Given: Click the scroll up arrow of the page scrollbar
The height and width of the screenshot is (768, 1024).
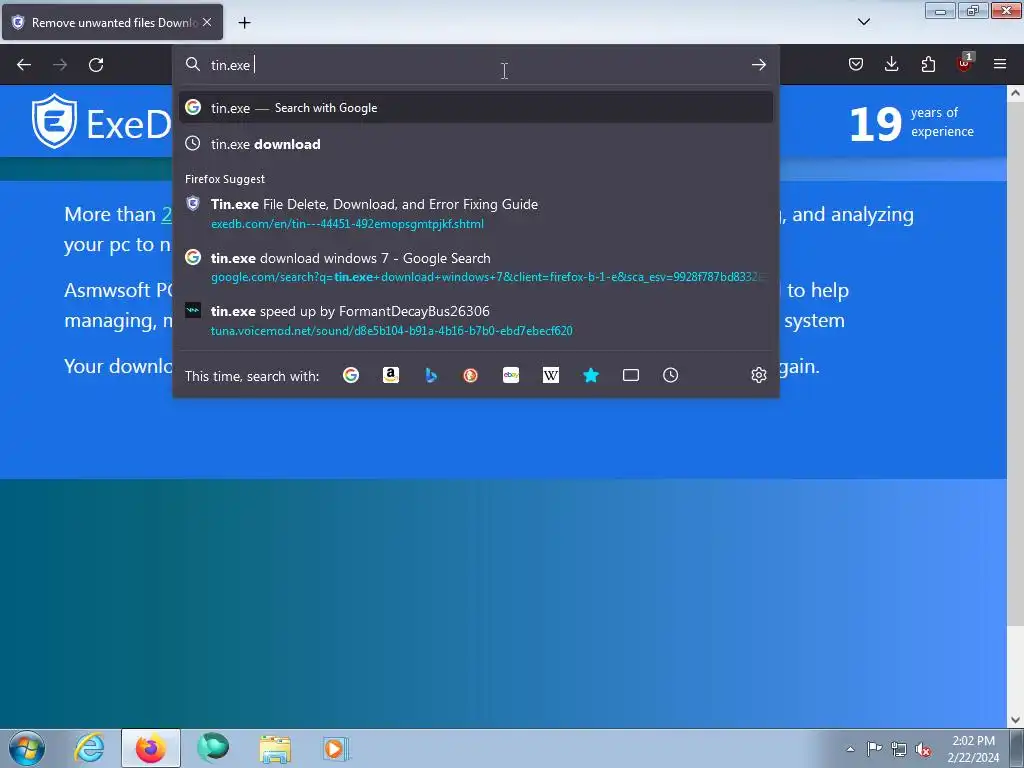Looking at the screenshot, I should [x=1015, y=93].
